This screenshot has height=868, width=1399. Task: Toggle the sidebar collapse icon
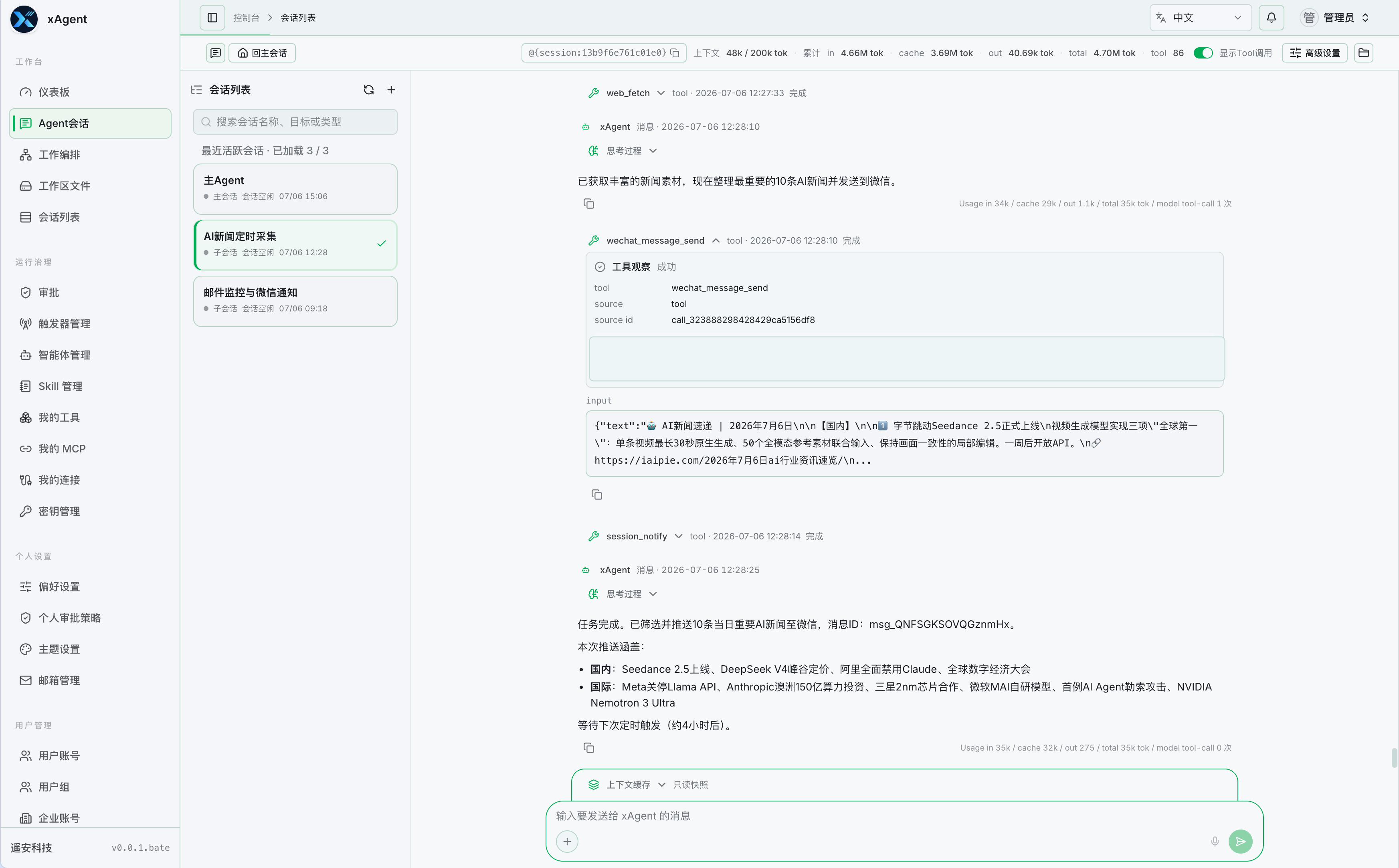(x=212, y=18)
